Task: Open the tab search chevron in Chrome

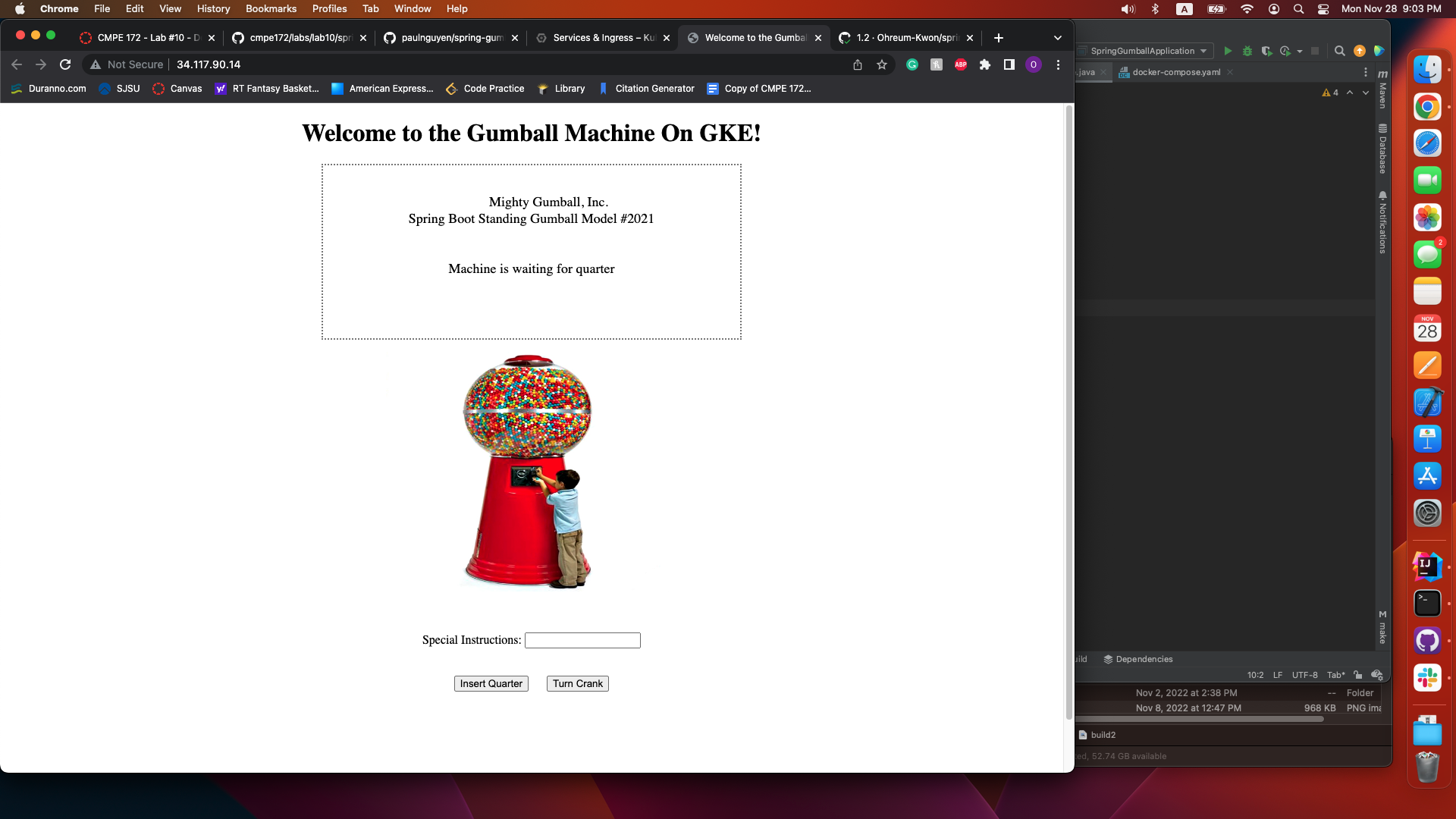Action: (1056, 37)
